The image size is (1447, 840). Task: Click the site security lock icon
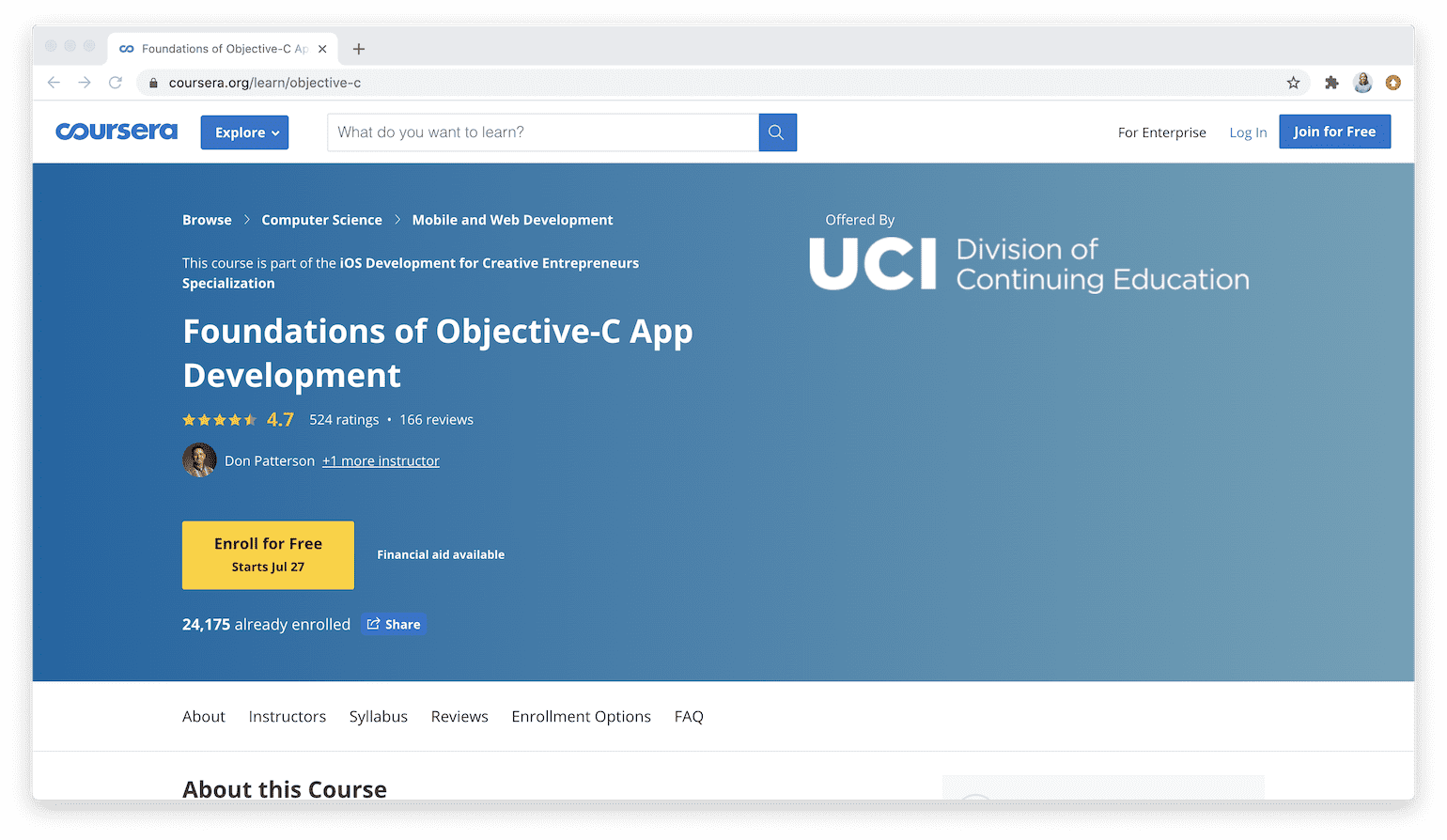coord(152,83)
